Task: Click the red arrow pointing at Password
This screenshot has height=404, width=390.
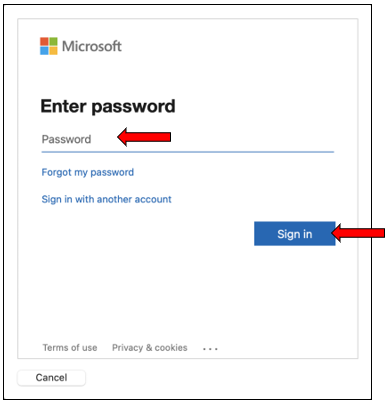Action: pyautogui.click(x=144, y=137)
